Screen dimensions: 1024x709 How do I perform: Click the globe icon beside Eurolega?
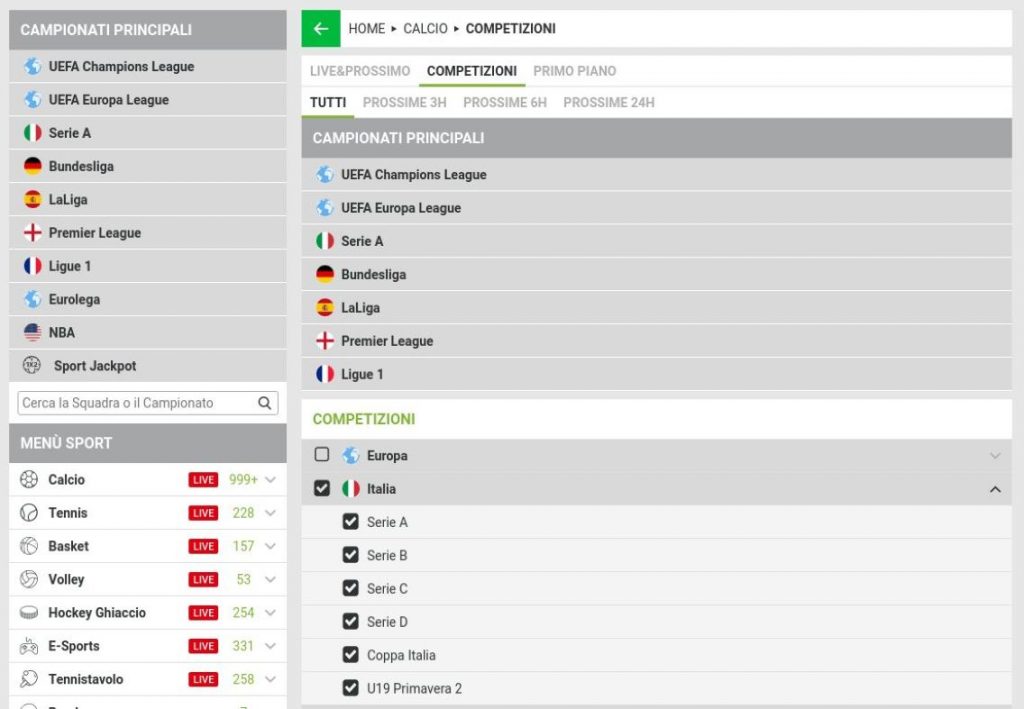33,299
